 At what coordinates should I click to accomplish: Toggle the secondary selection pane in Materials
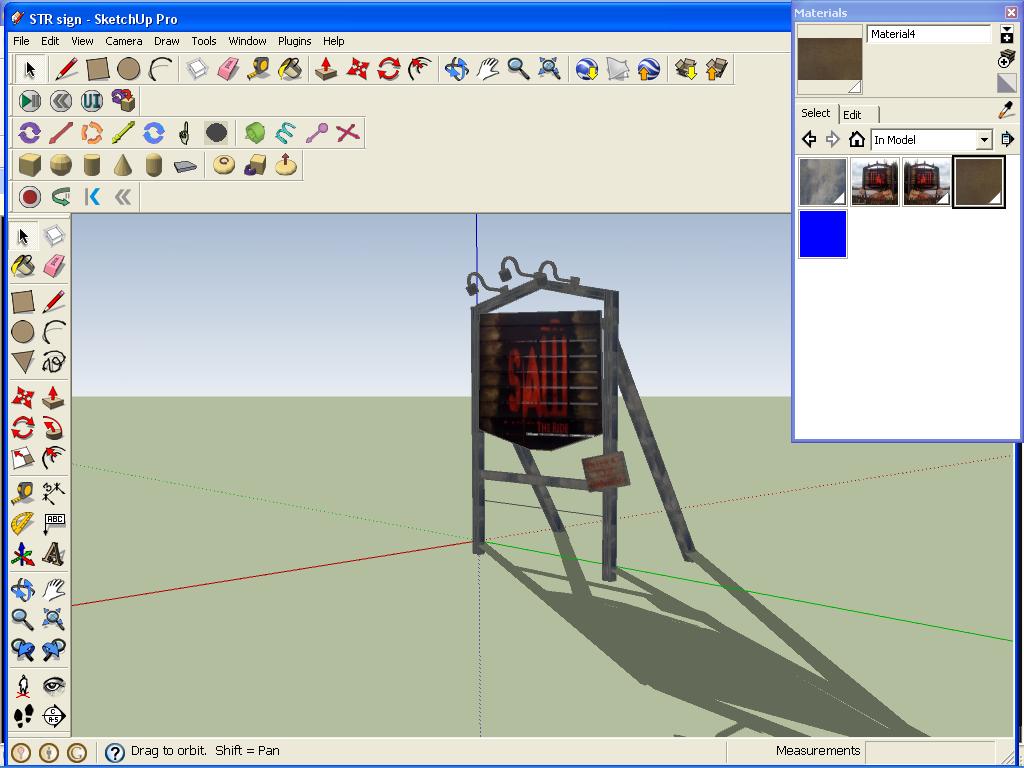tap(1006, 35)
